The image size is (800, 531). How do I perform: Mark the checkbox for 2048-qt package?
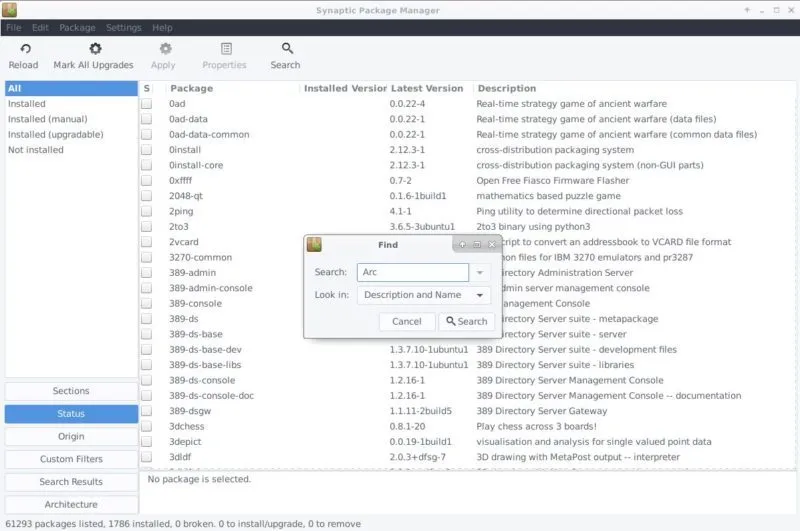pos(147,196)
